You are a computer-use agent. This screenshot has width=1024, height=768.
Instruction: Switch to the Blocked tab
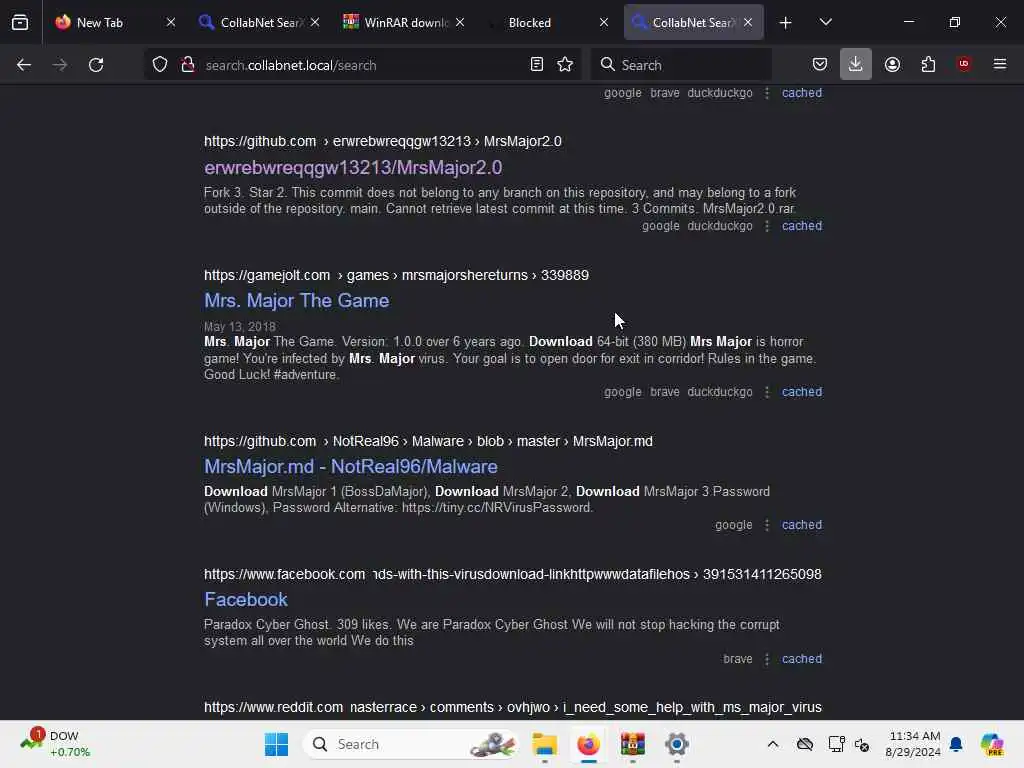tap(530, 23)
